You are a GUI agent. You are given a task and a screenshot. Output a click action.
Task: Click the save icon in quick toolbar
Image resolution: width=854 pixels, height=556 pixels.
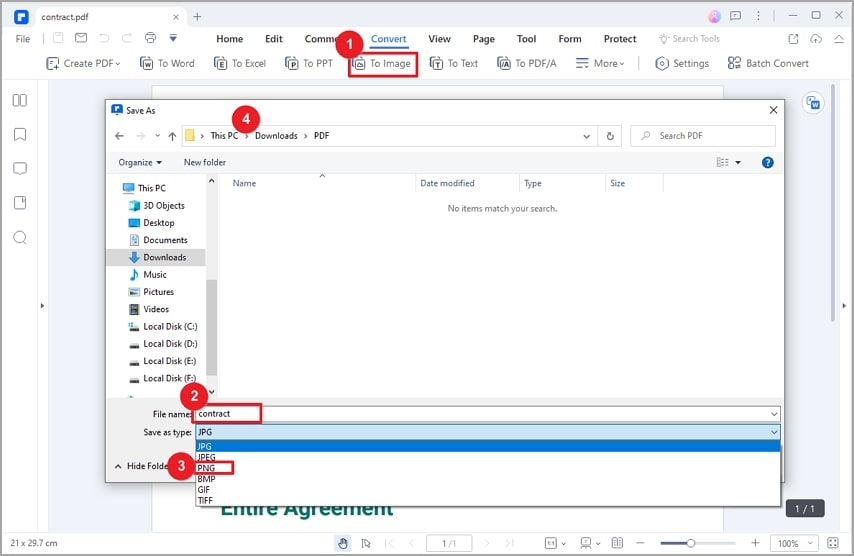pyautogui.click(x=58, y=38)
